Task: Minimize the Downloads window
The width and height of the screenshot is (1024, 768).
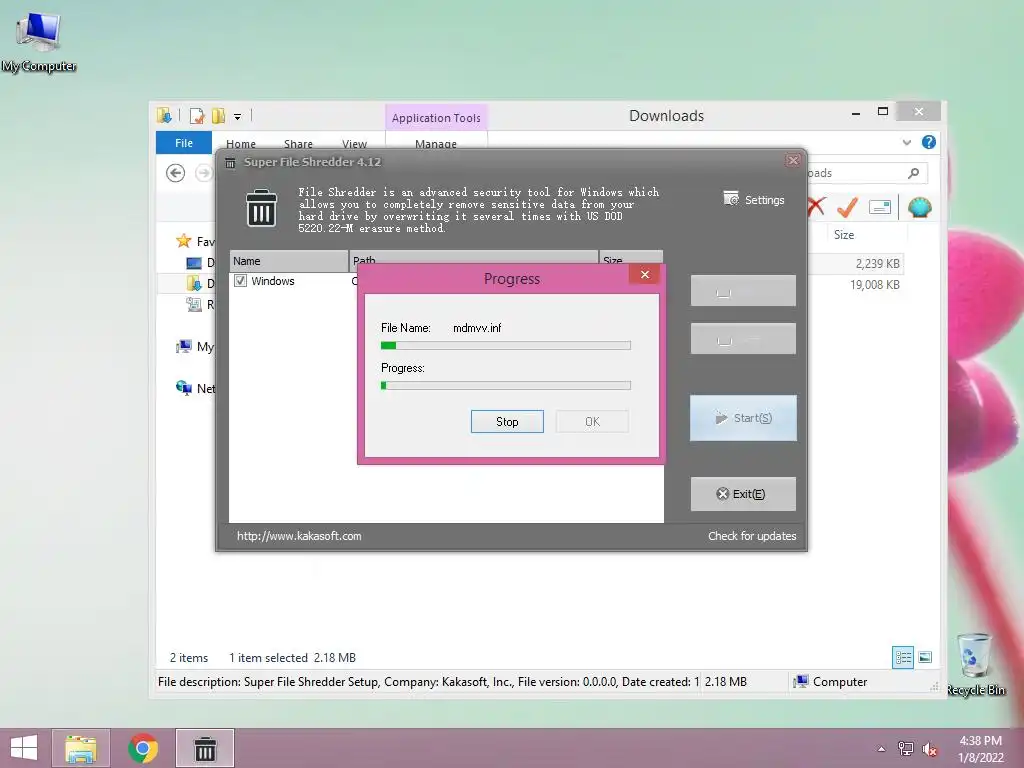Action: tap(856, 113)
